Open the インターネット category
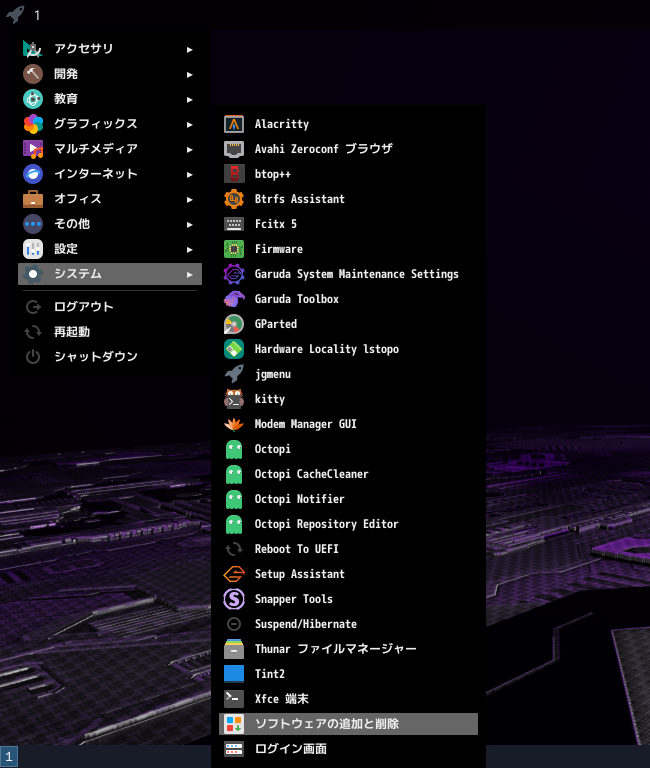 click(x=110, y=173)
